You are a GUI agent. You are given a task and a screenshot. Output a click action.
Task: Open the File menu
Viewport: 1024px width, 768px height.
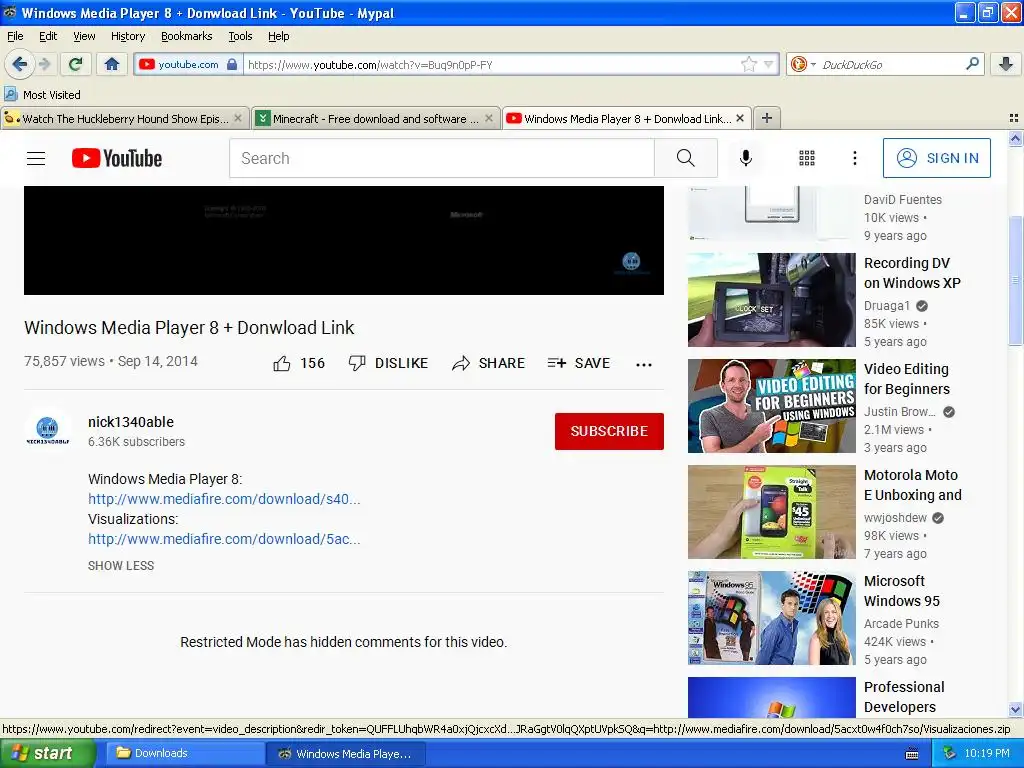15,36
